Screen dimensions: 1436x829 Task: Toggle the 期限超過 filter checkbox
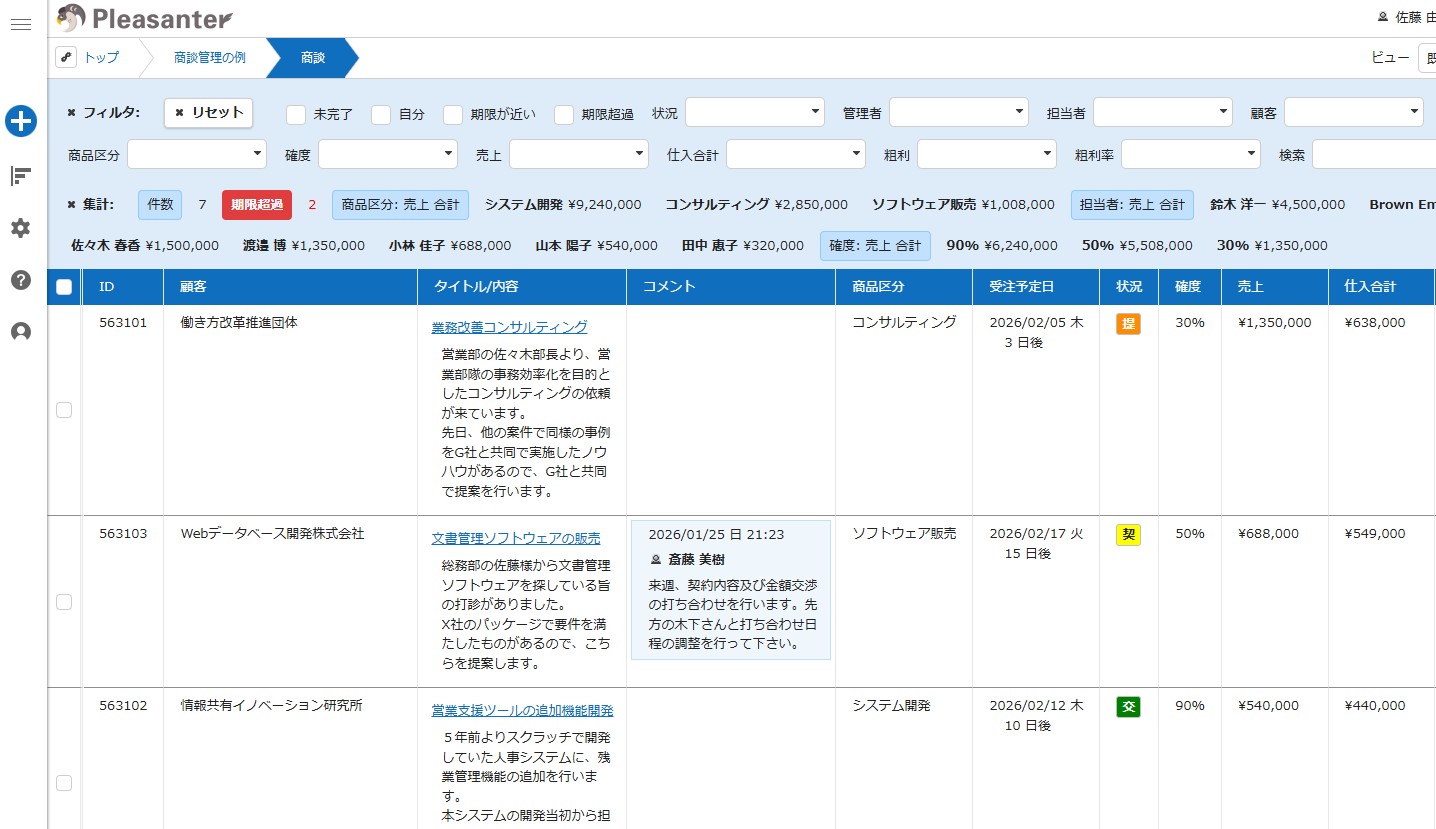[564, 114]
